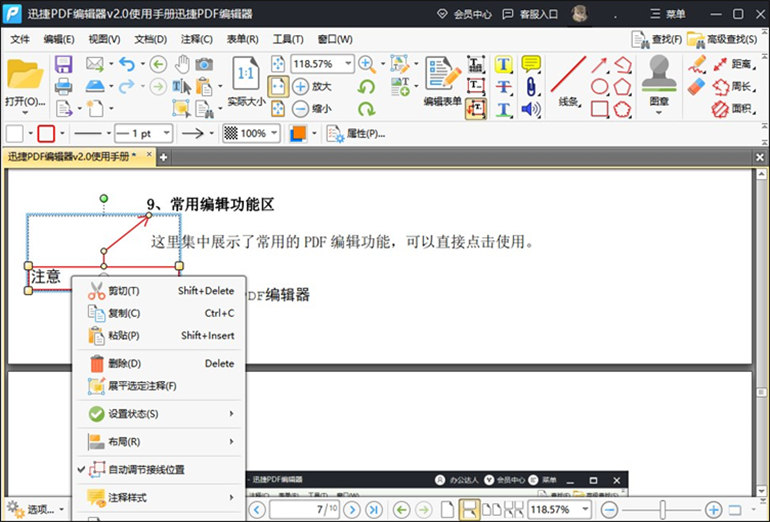Viewport: 770px width, 522px height.
Task: Open the 客服入口 customer service link
Action: click(x=530, y=14)
